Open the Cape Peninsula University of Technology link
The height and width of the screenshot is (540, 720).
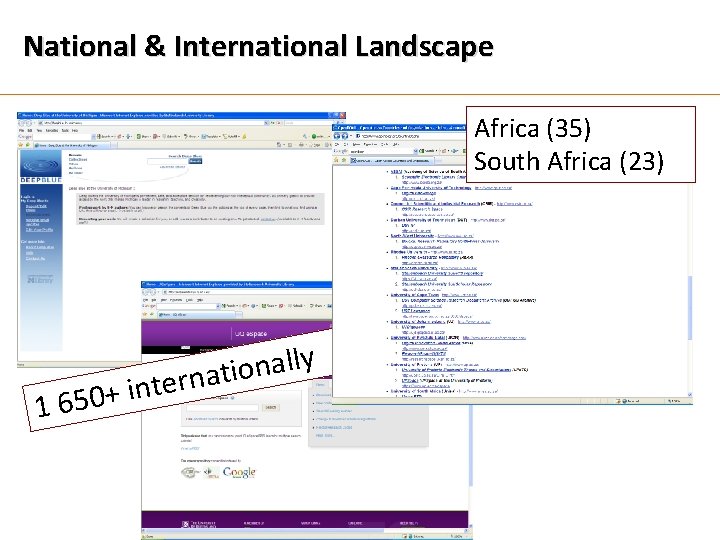[431, 188]
